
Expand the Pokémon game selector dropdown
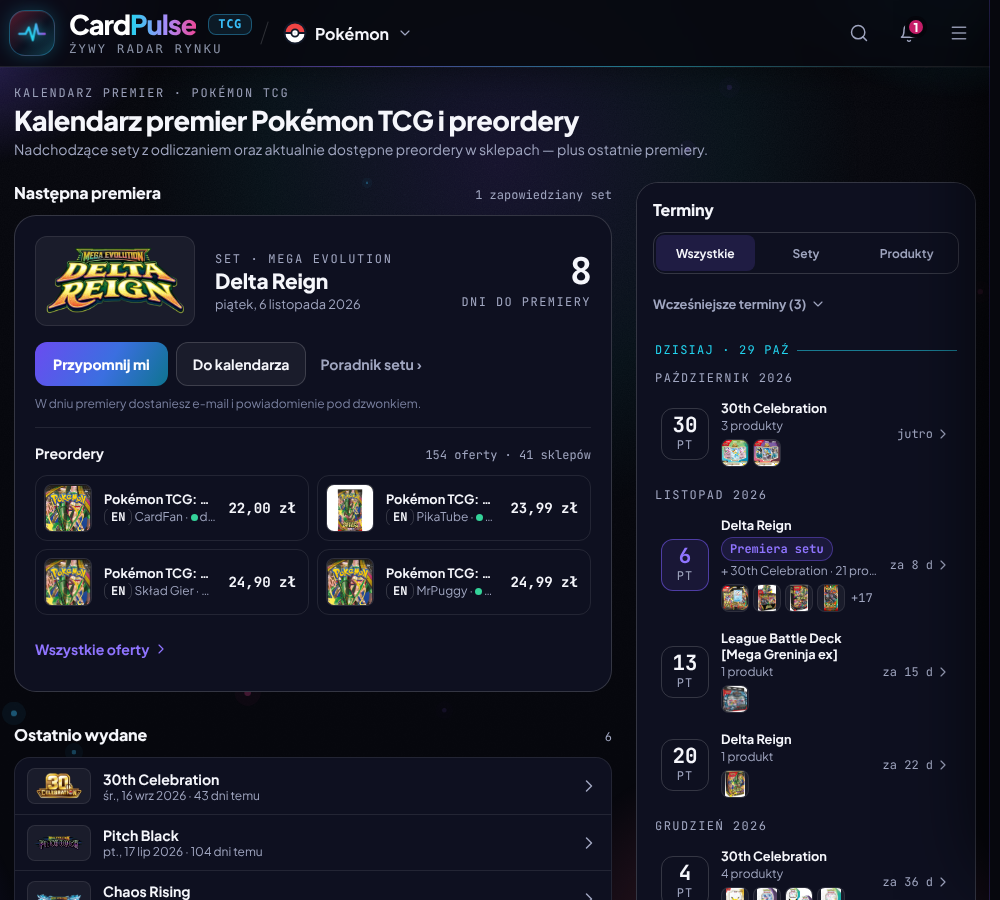(x=347, y=33)
